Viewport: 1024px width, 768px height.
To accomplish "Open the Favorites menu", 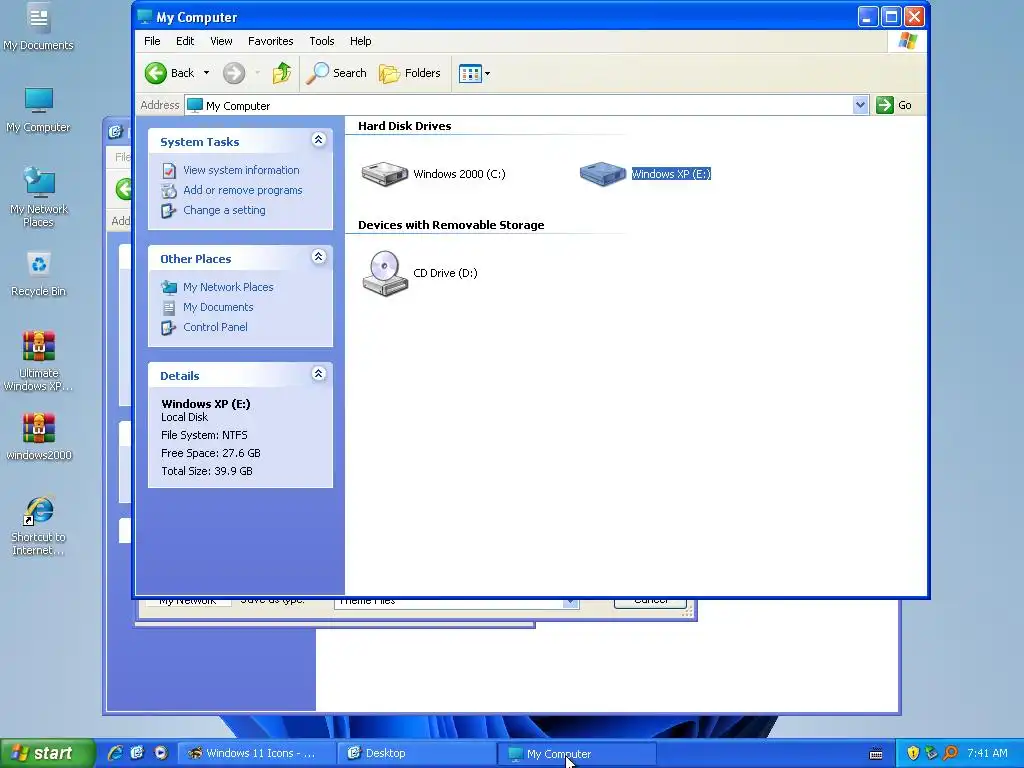I will click(x=270, y=41).
